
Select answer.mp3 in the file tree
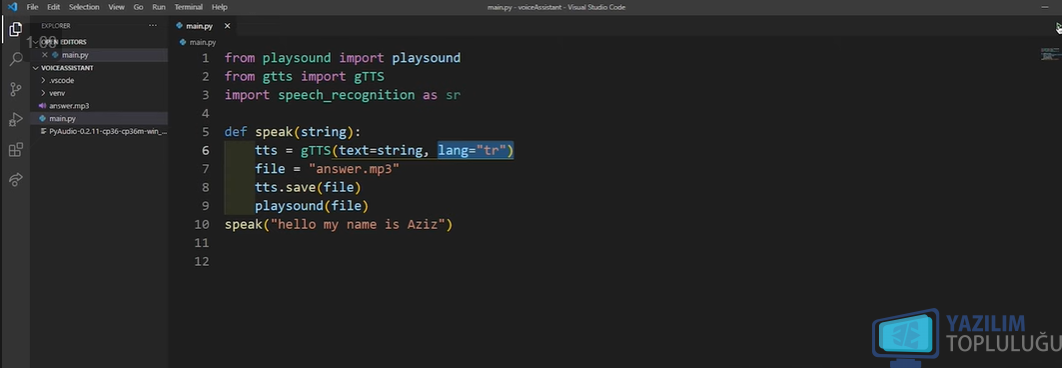69,106
